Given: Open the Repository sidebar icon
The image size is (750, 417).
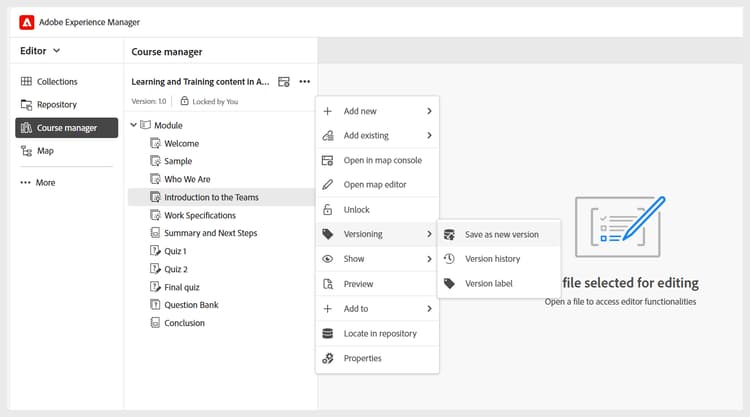Looking at the screenshot, I should pyautogui.click(x=26, y=105).
